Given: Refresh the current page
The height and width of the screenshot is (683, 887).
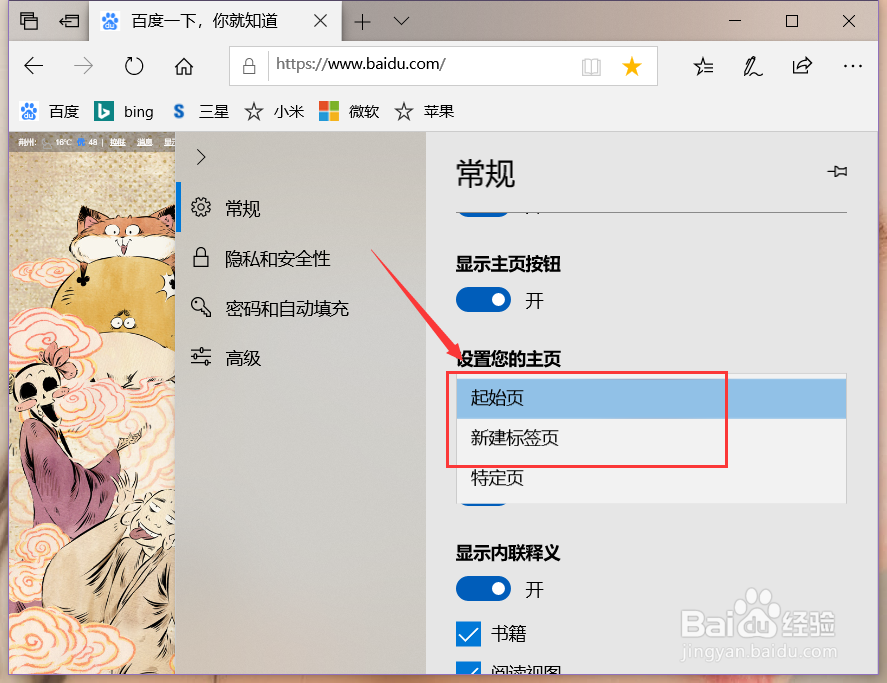Looking at the screenshot, I should click(x=134, y=66).
